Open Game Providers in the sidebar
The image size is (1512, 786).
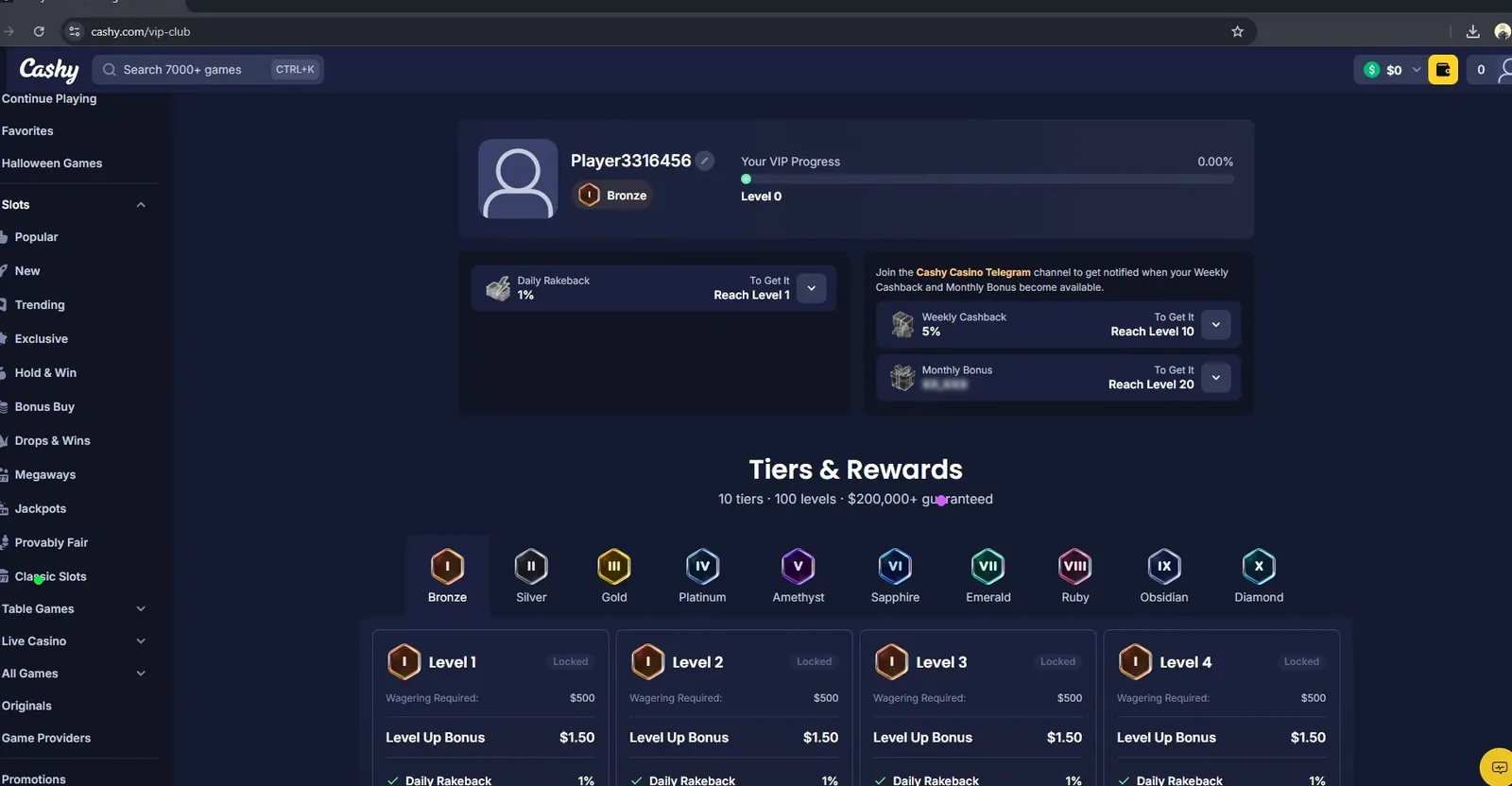(46, 738)
